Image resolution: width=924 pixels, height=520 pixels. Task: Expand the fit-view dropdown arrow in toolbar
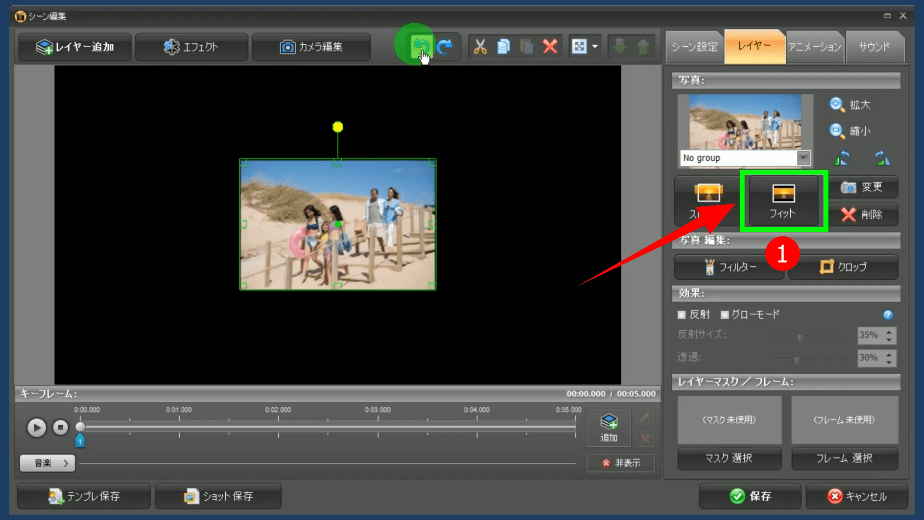595,46
